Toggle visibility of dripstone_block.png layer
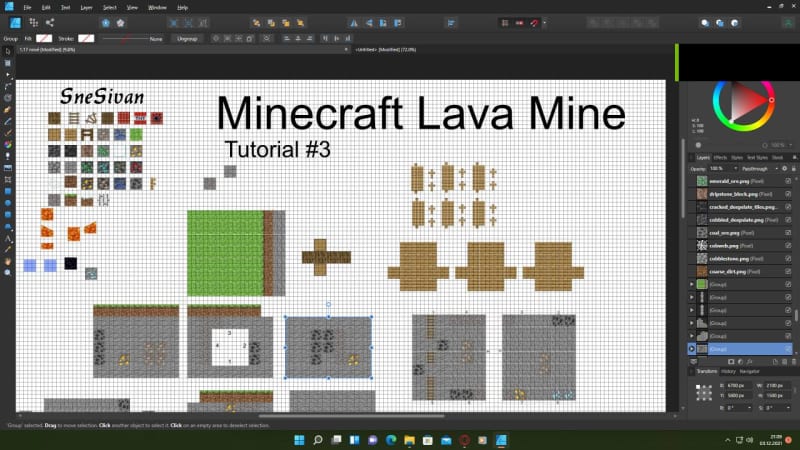Image resolution: width=800 pixels, height=450 pixels. (x=788, y=194)
